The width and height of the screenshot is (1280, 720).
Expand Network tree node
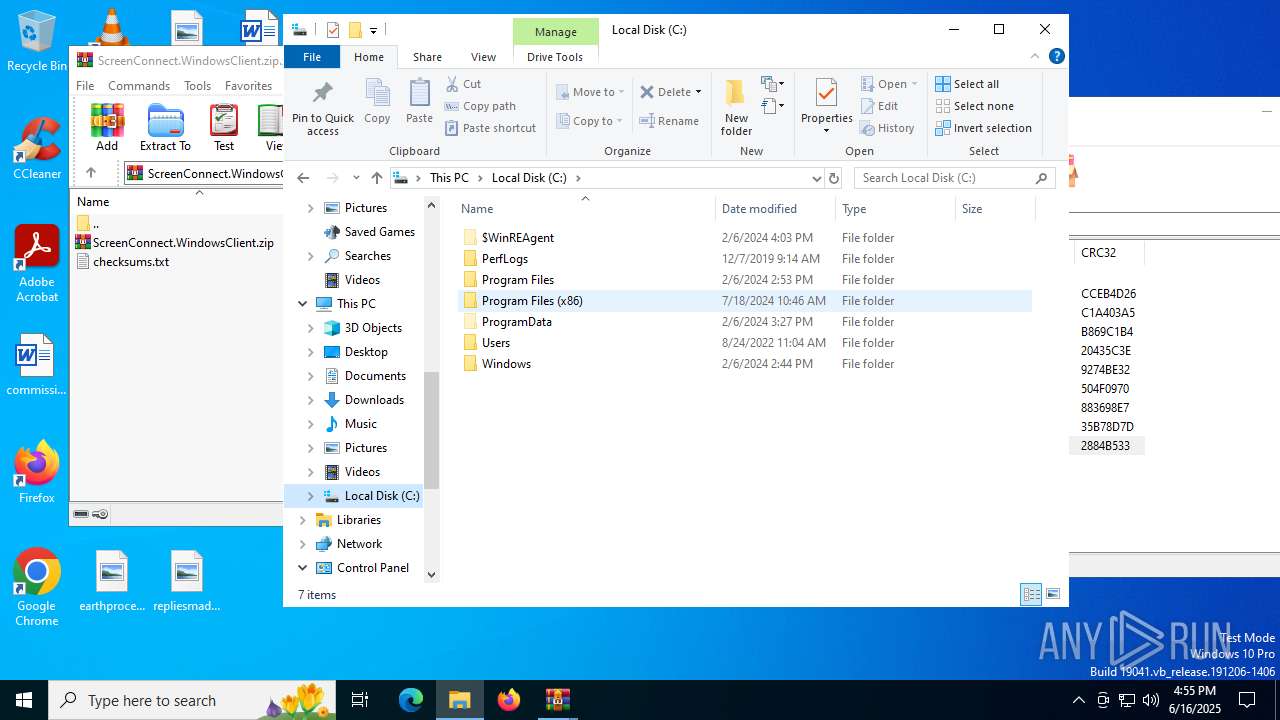[302, 544]
